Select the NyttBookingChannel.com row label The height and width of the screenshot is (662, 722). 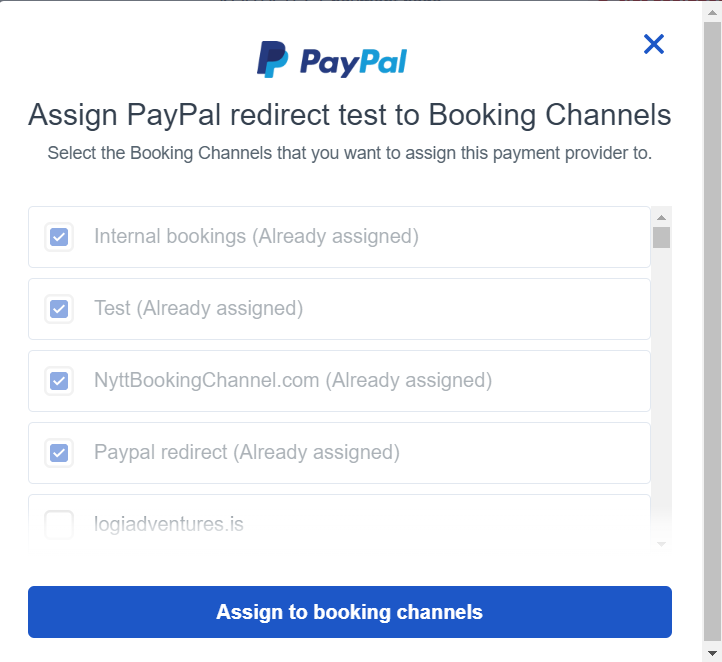tap(293, 380)
